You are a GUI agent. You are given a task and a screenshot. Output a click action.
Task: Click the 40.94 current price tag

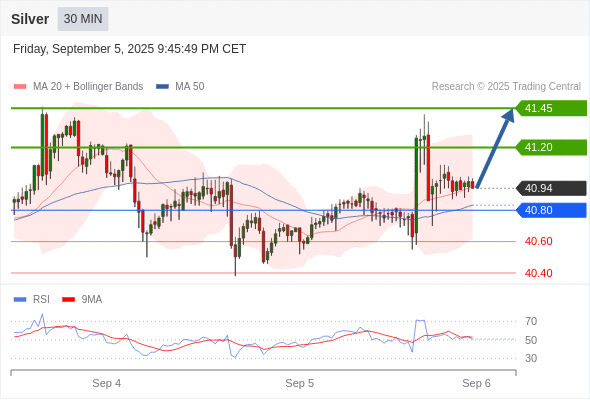(x=551, y=188)
